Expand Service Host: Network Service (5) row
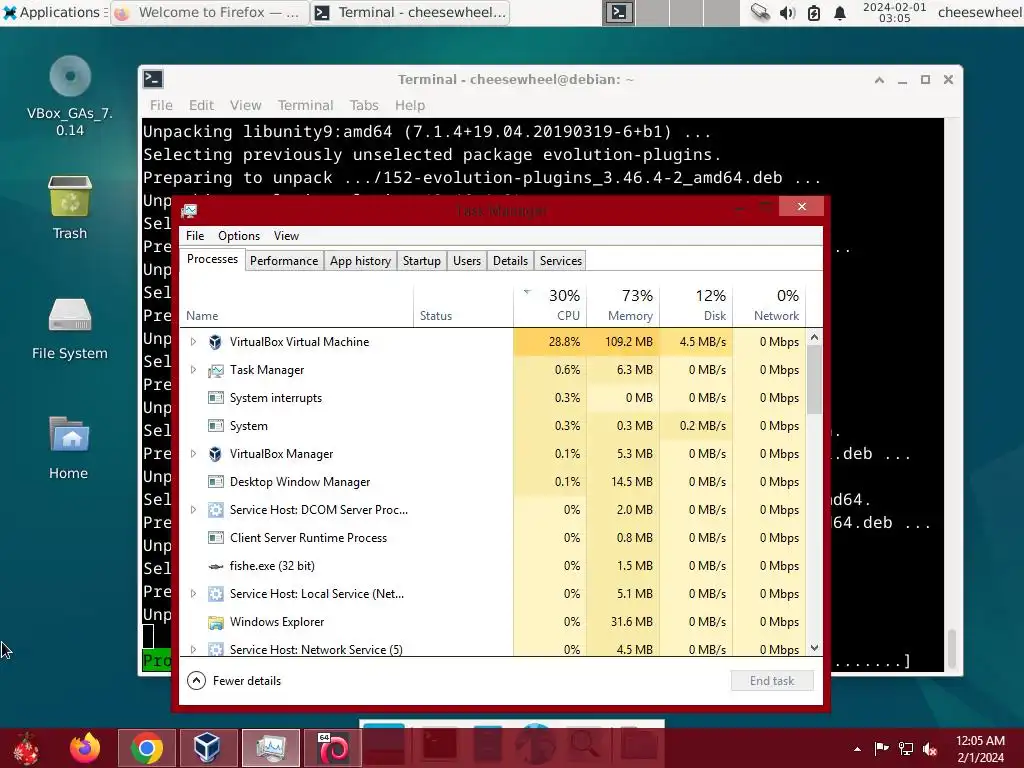 [193, 650]
